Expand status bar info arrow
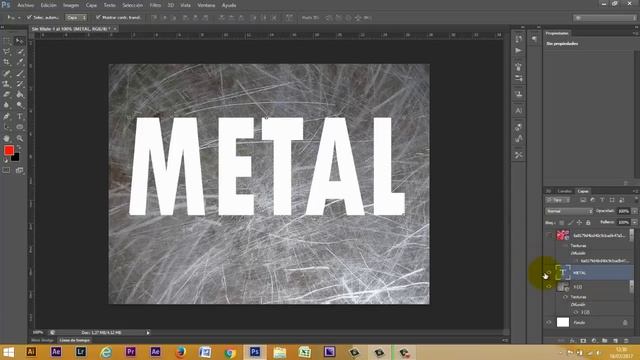The image size is (640, 360). 148,333
